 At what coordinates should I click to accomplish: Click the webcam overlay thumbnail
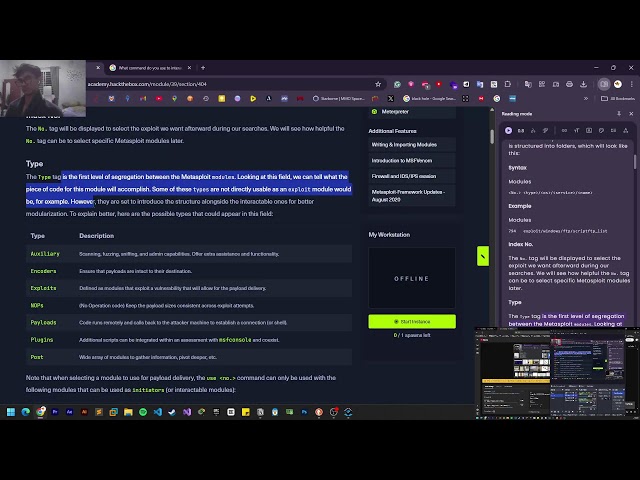tap(43, 88)
